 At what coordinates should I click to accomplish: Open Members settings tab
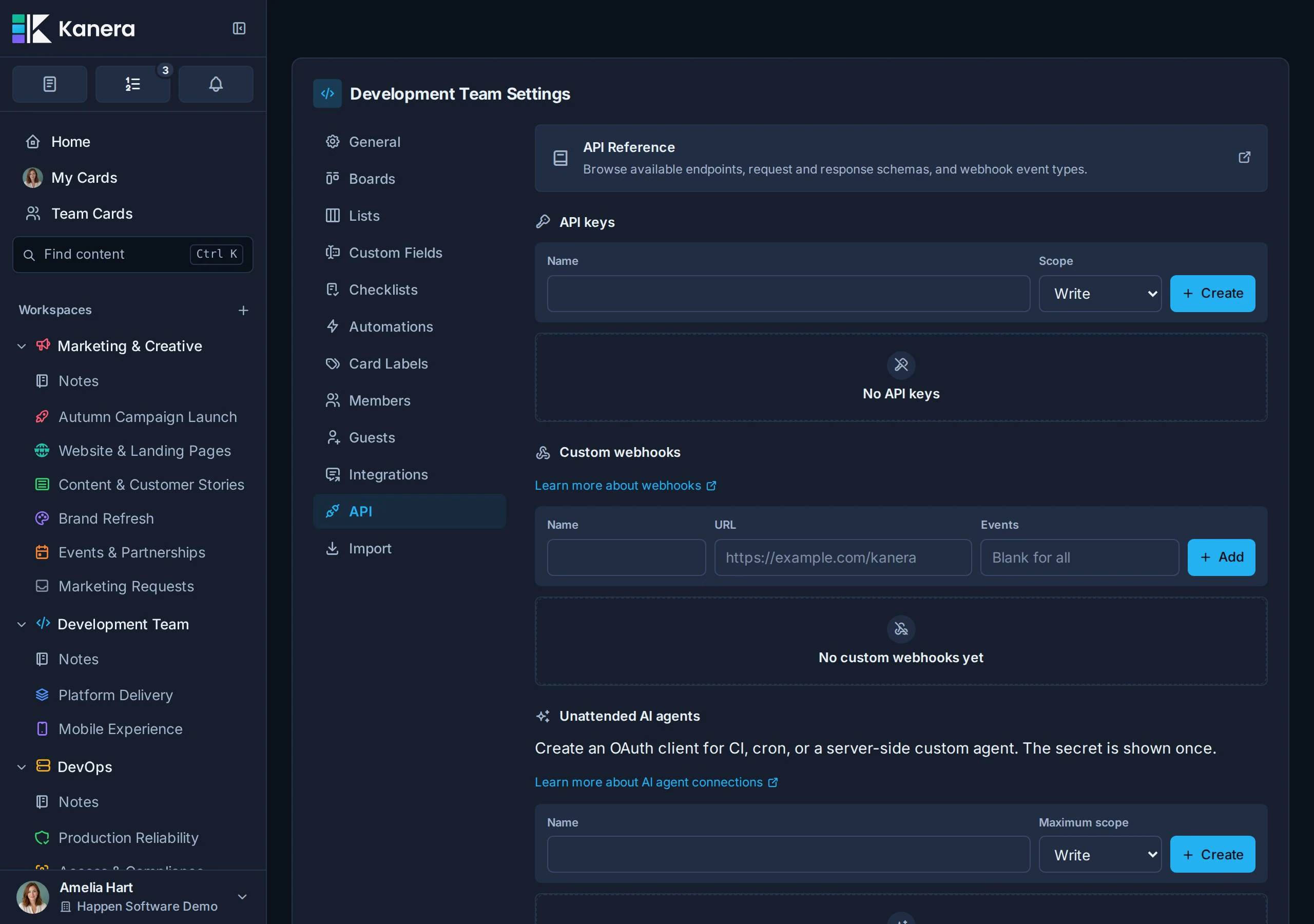point(409,401)
